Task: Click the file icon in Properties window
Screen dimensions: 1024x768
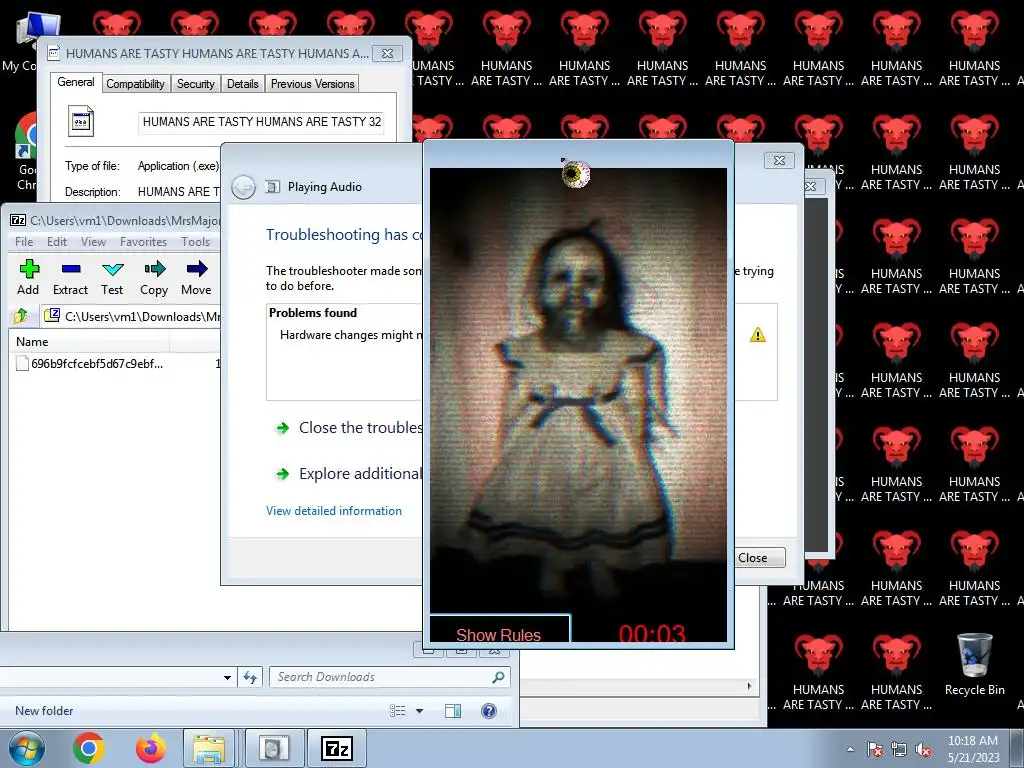Action: (x=81, y=121)
